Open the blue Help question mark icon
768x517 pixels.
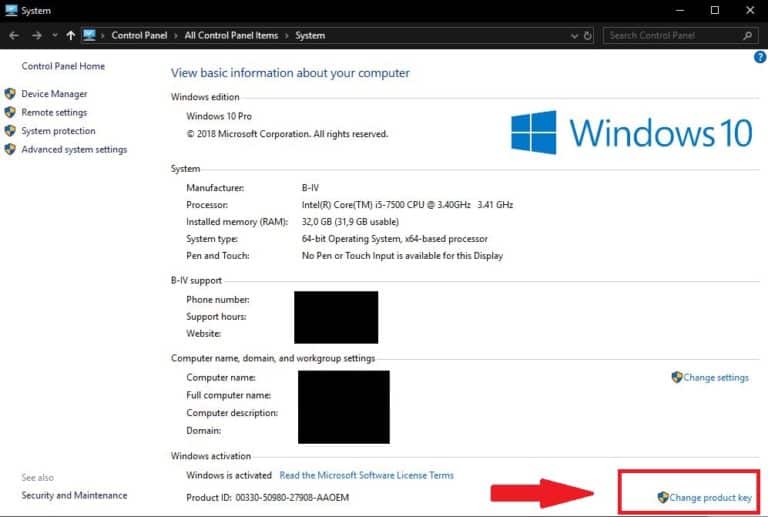(759, 57)
